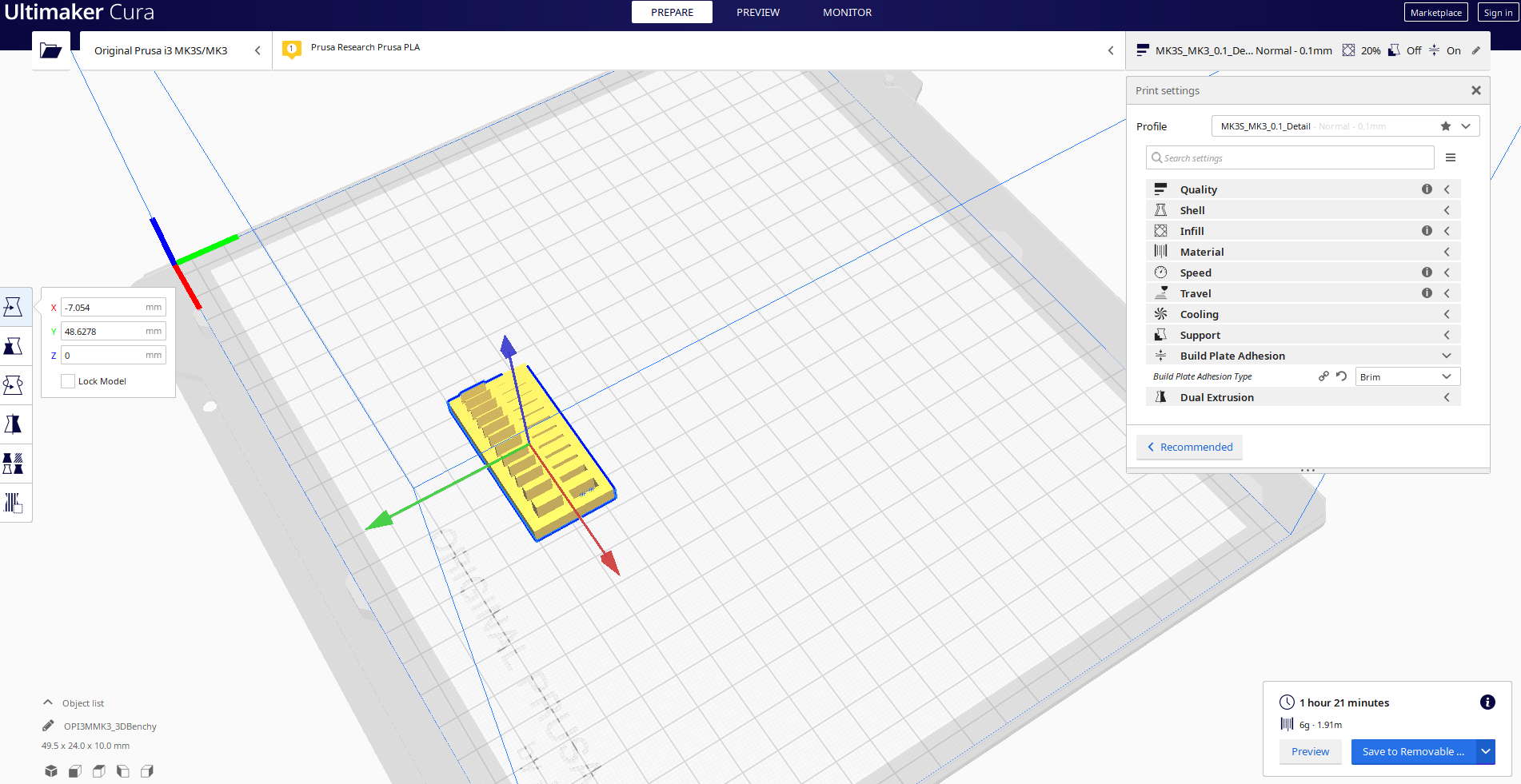Click Speed info icon
This screenshot has height=784, width=1521.
click(x=1427, y=273)
